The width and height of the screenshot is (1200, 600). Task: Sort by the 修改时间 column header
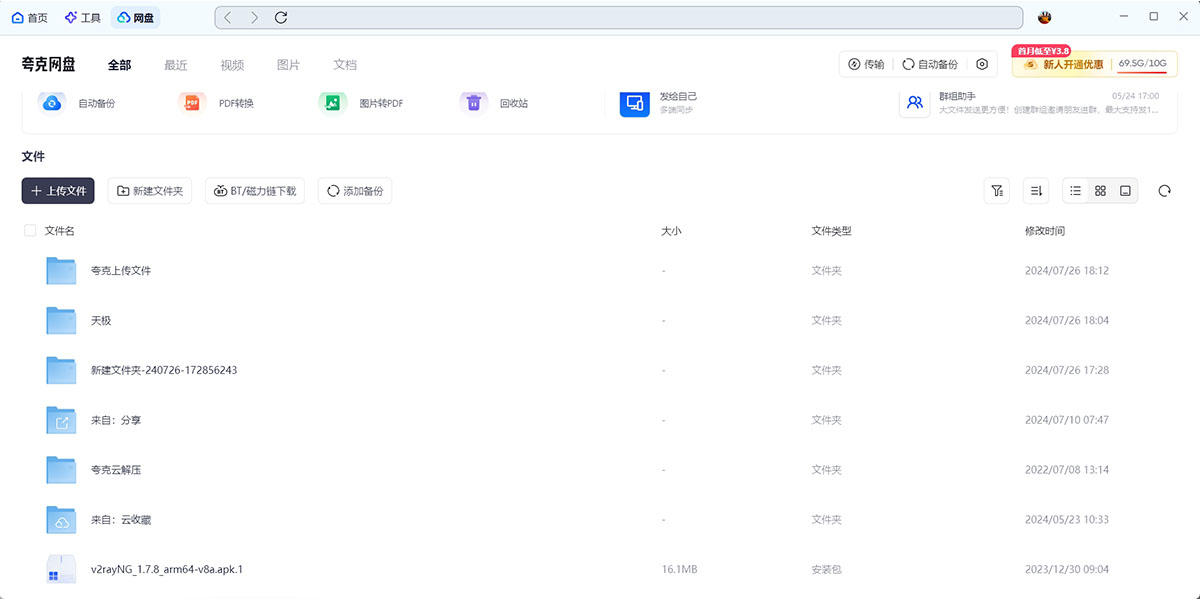(x=1045, y=231)
